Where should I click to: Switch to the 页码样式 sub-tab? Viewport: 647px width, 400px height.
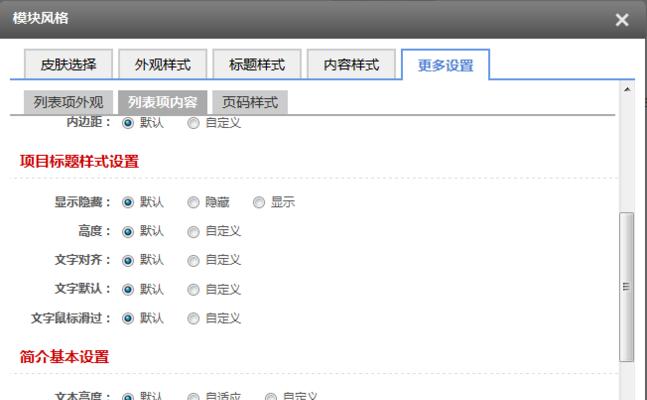(250, 102)
